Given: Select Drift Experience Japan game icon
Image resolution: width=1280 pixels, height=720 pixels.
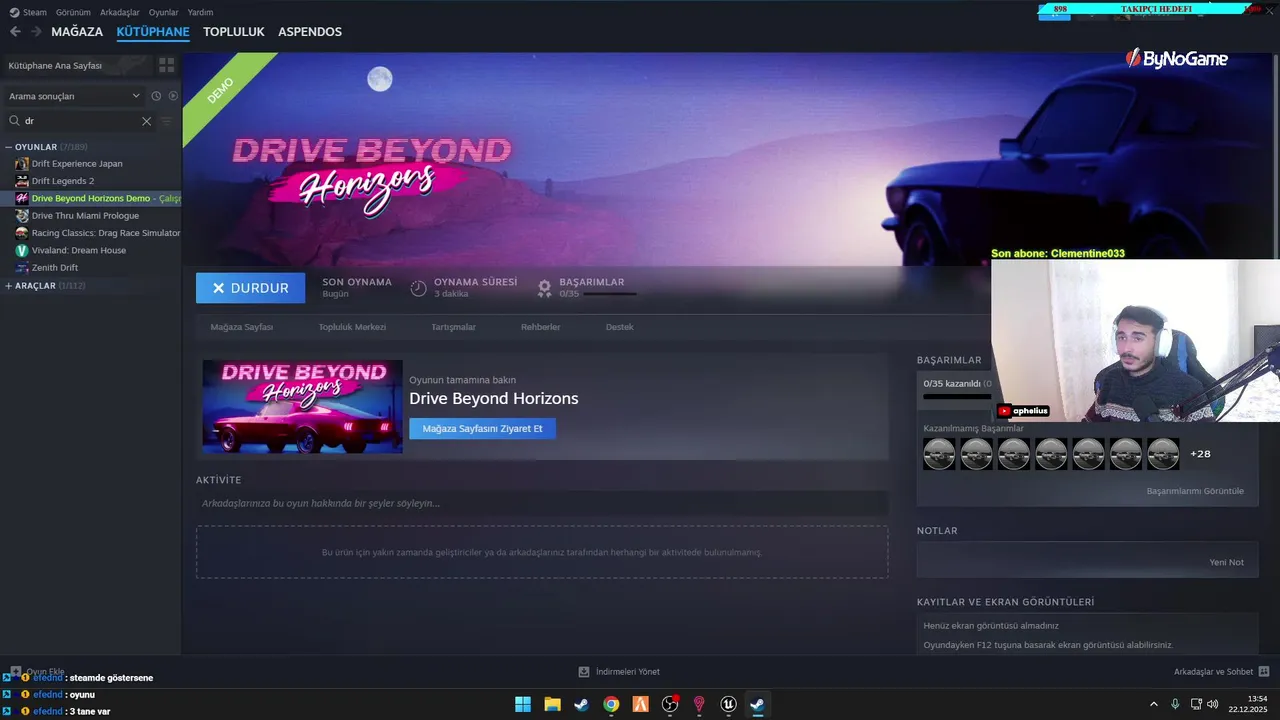Looking at the screenshot, I should coord(22,164).
